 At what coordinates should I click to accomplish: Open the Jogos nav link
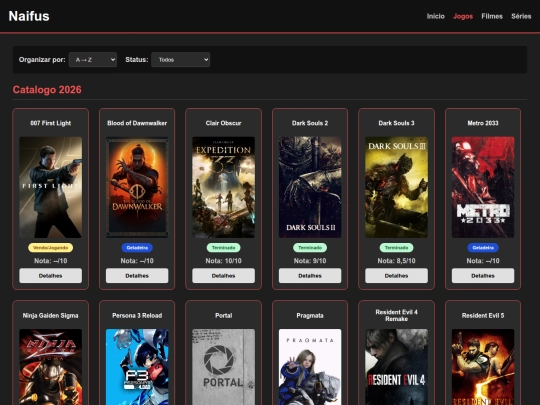(463, 16)
